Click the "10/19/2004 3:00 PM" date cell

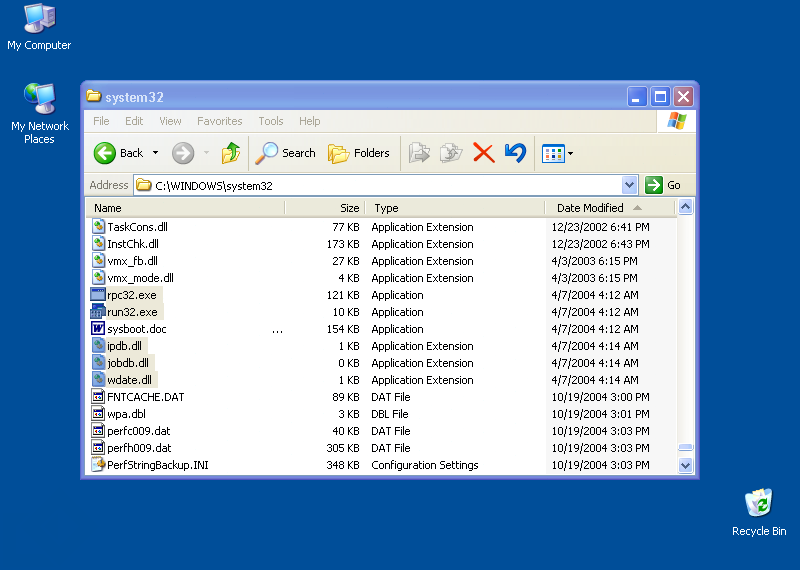tap(601, 397)
